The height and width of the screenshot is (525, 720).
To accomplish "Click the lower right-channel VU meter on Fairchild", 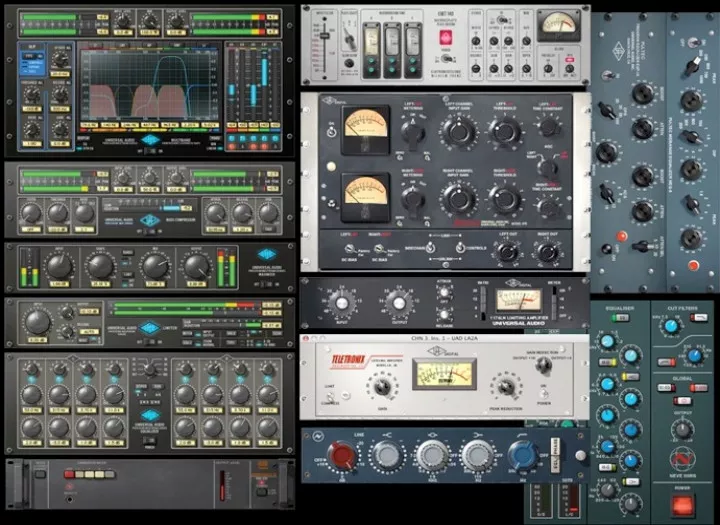I will click(x=366, y=198).
